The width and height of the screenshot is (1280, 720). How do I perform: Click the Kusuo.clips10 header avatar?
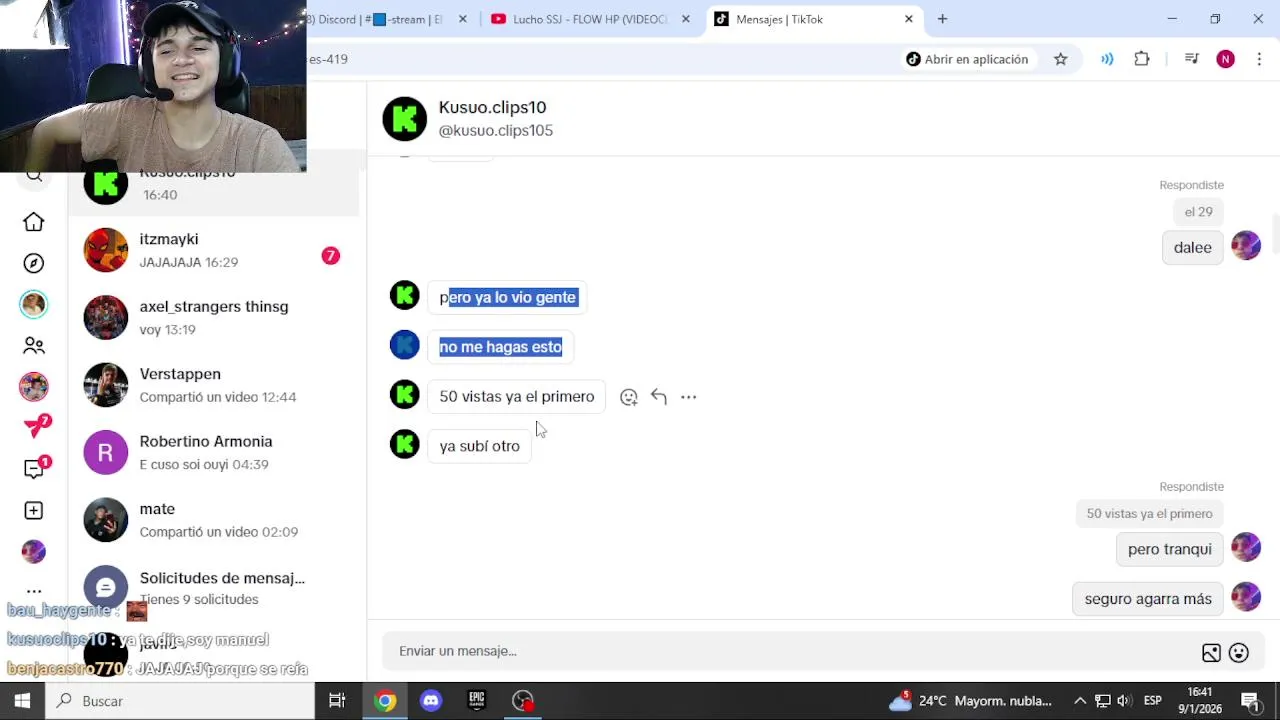(x=405, y=119)
